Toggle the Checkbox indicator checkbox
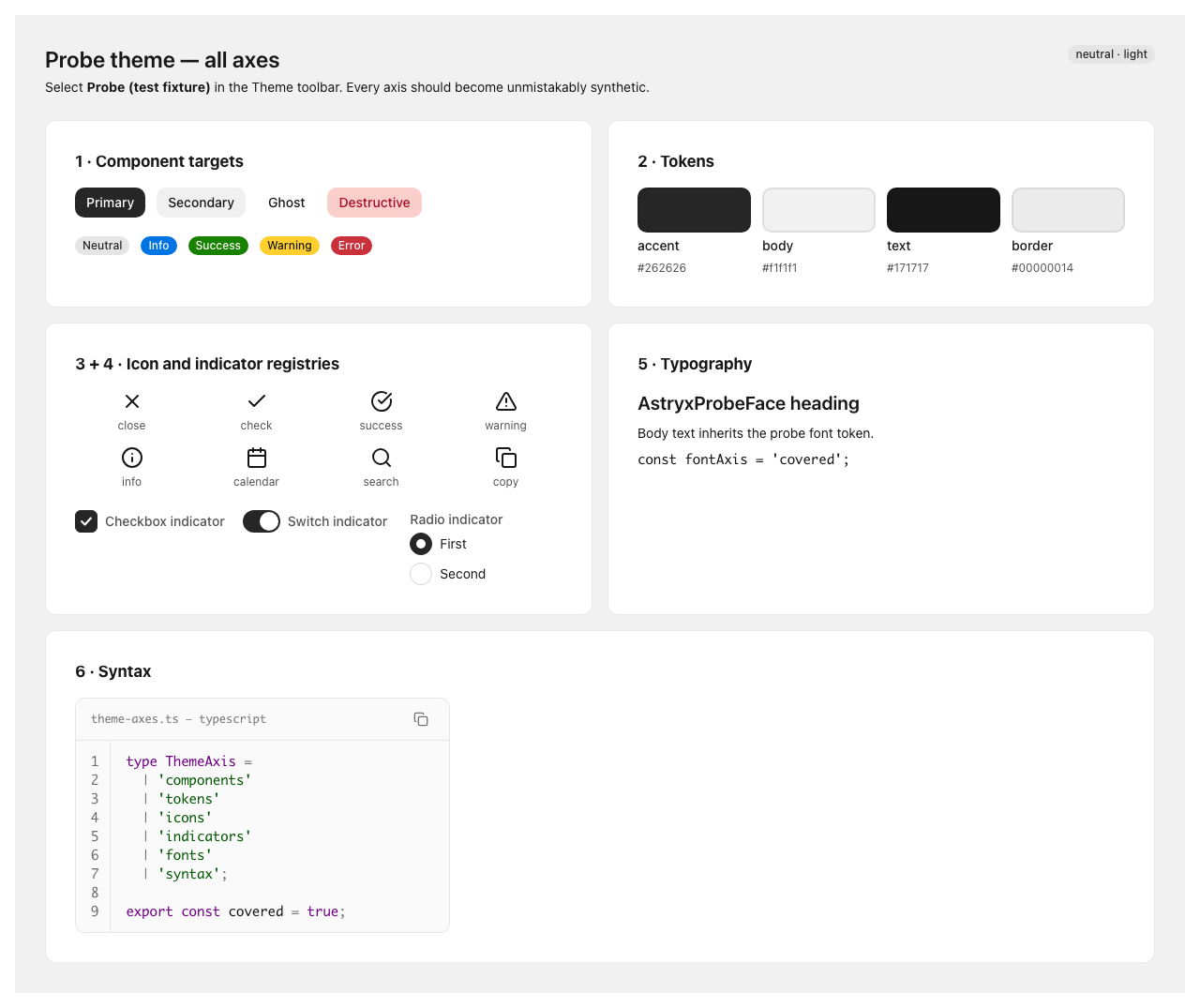1200x1008 pixels. point(86,521)
